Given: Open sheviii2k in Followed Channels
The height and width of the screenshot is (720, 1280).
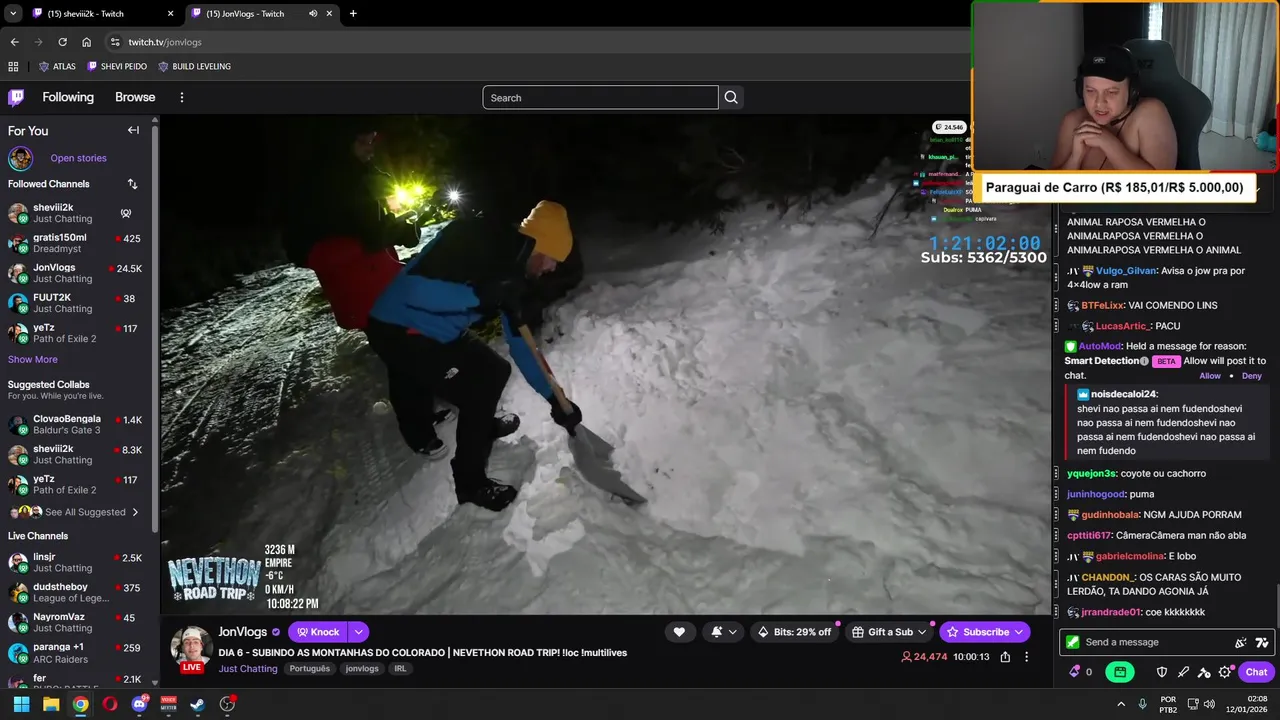Looking at the screenshot, I should (x=76, y=213).
